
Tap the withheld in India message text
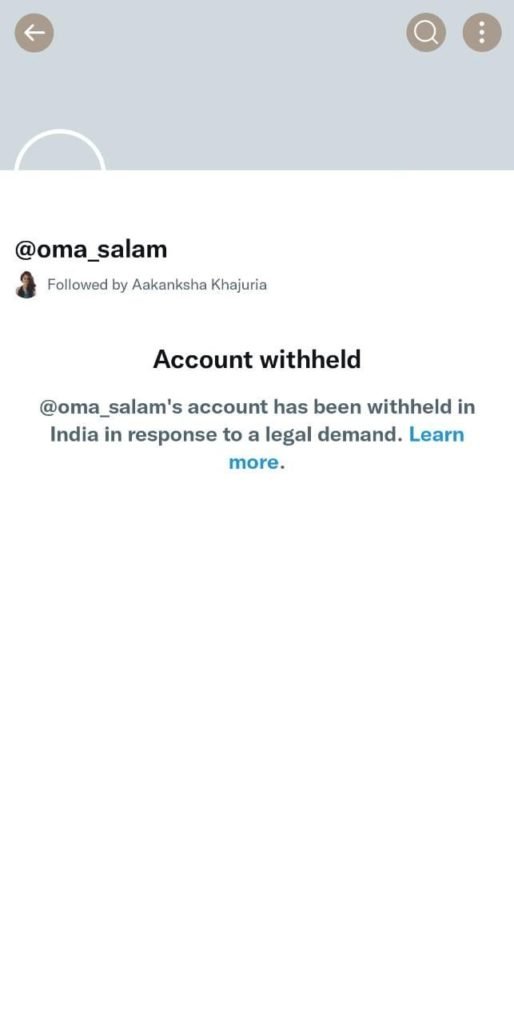[x=257, y=434]
